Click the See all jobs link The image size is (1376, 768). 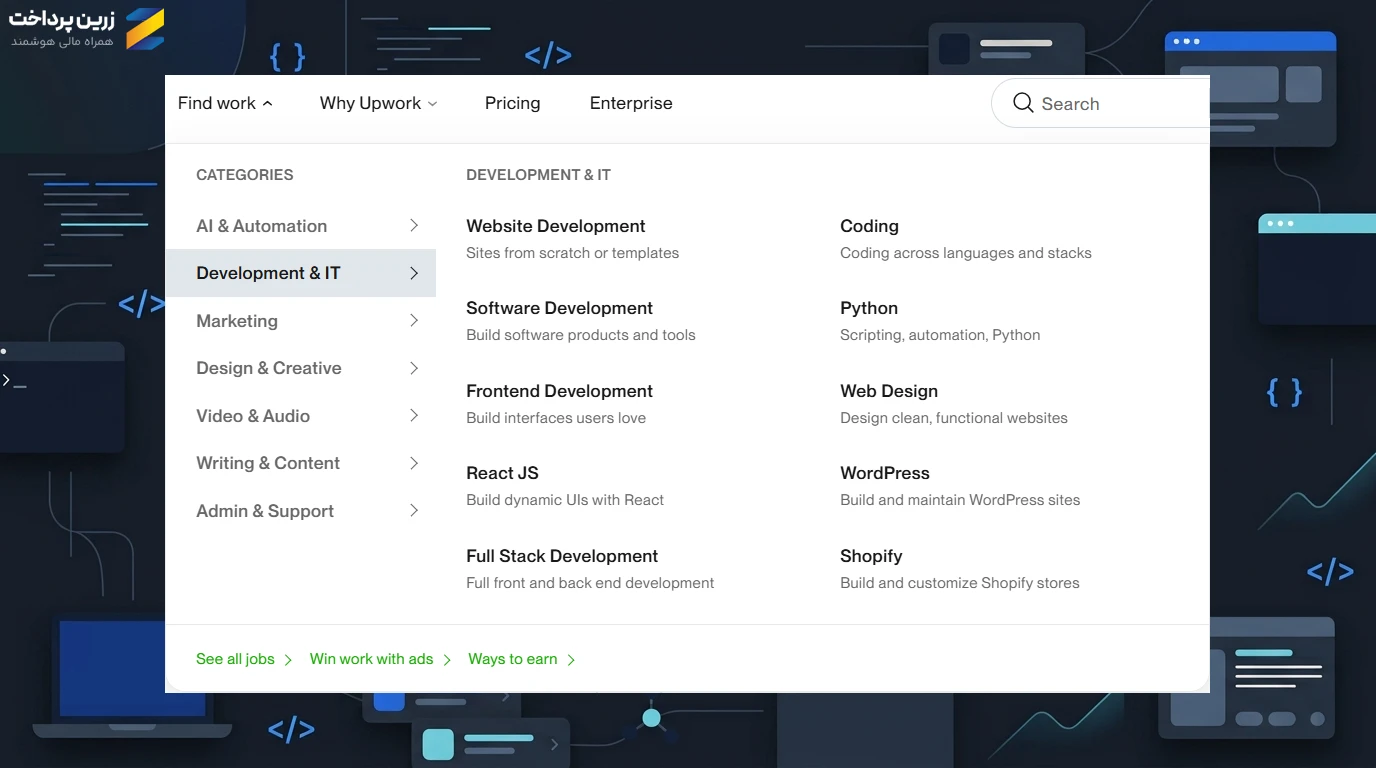(x=244, y=659)
